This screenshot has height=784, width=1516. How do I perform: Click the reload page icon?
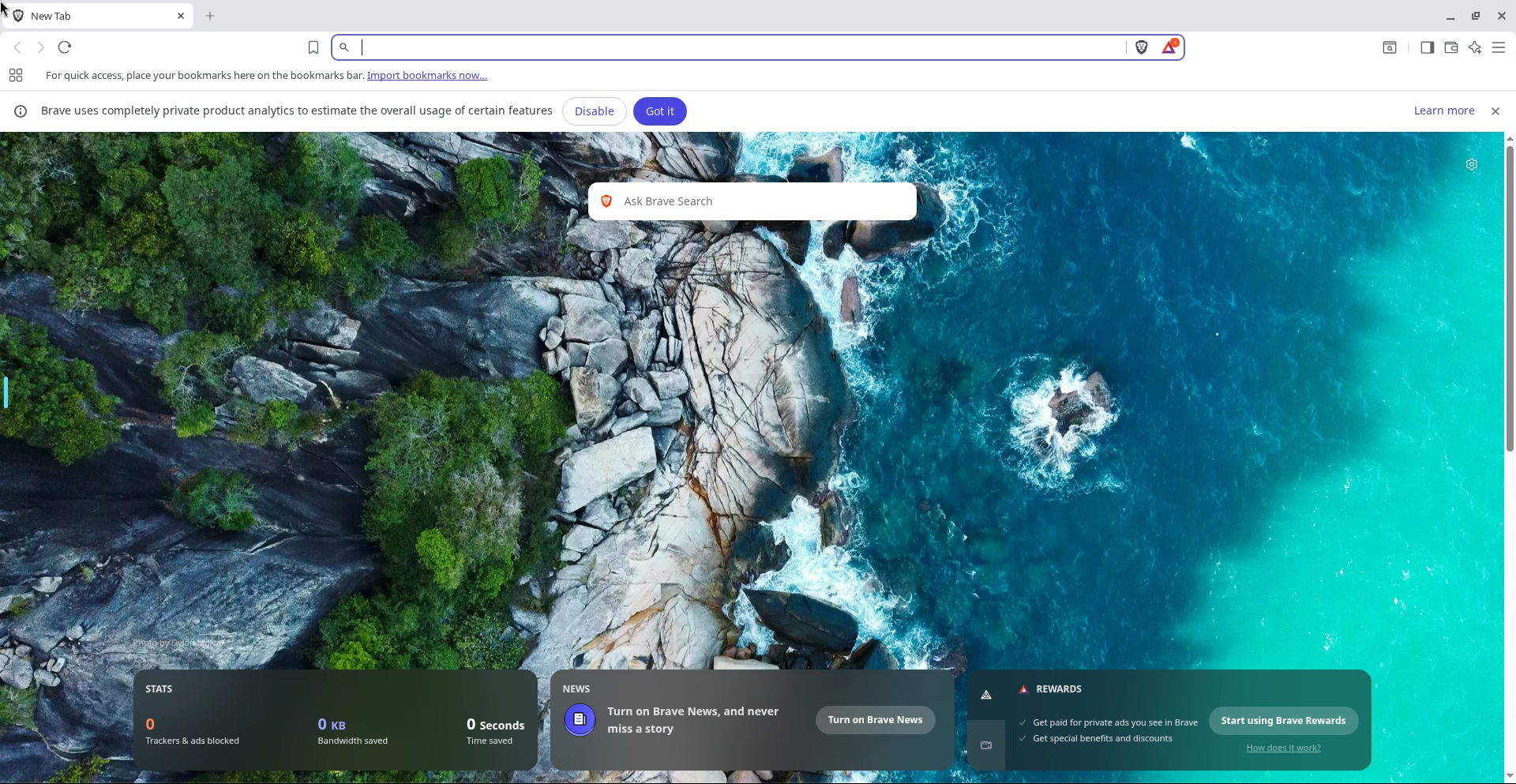65,47
